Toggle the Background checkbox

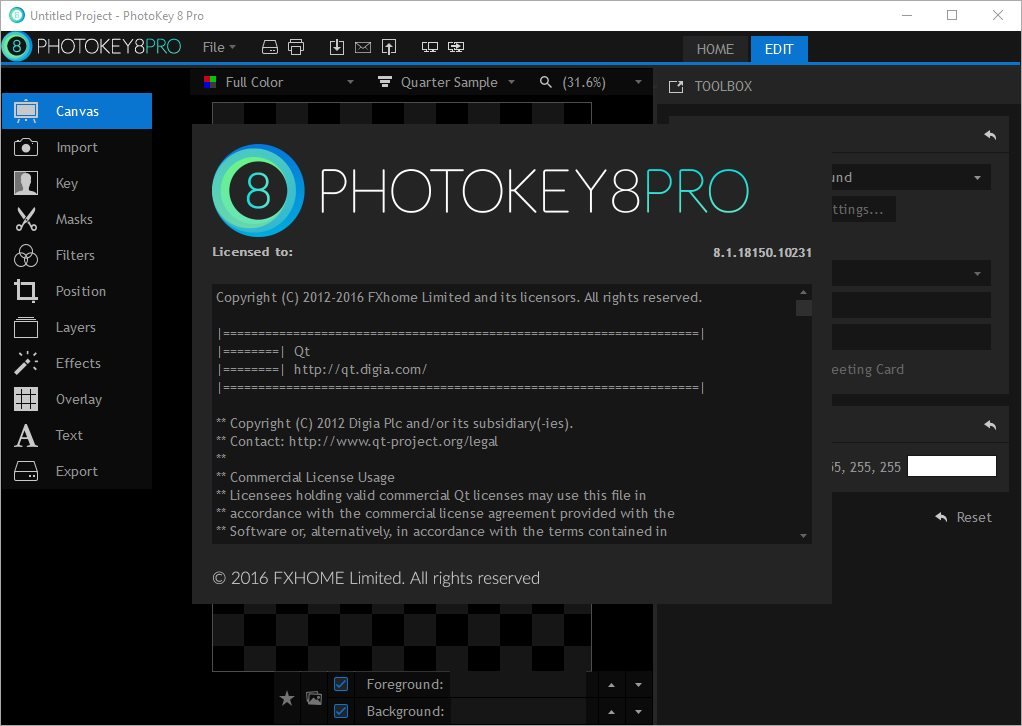point(341,710)
